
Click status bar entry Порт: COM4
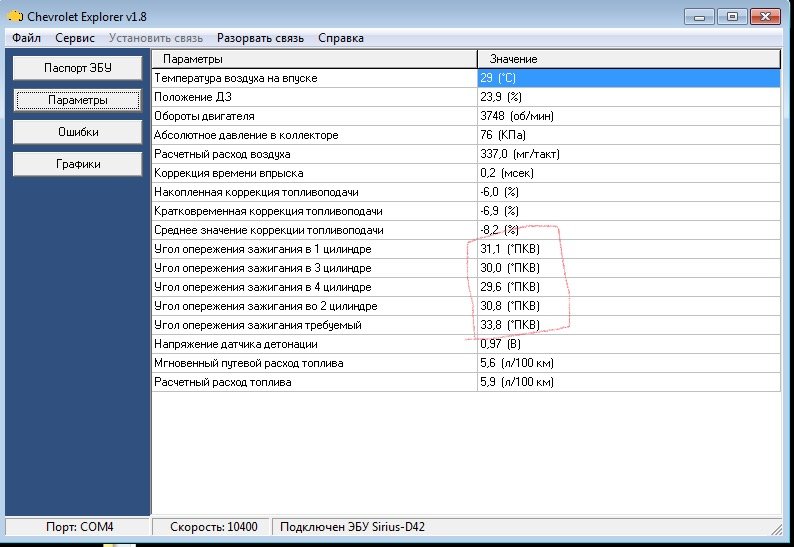click(80, 527)
